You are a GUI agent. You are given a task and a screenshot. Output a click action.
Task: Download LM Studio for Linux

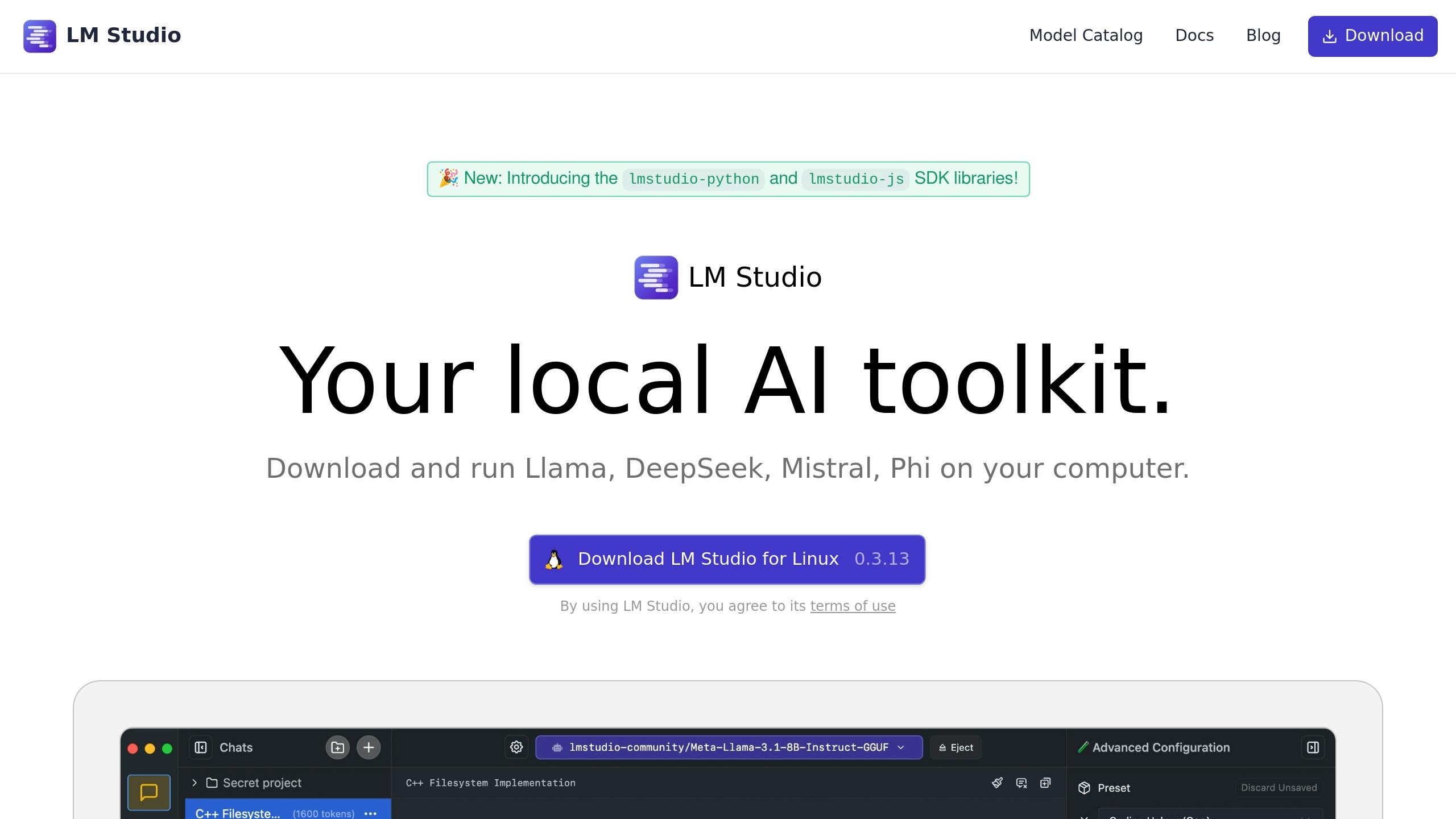[x=727, y=559]
